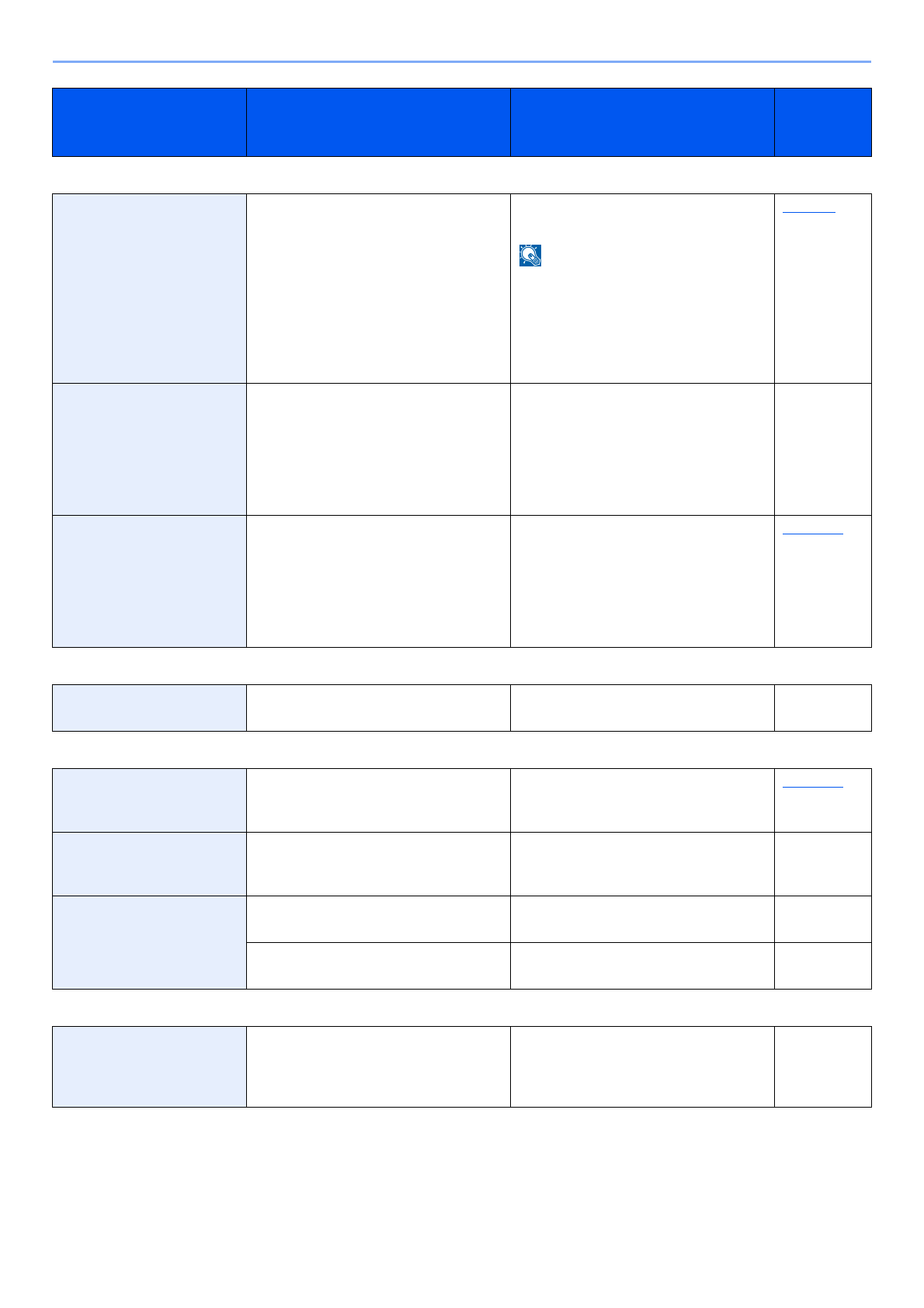Viewport: 924px width, 1308px height.
Task: Open the underlined link in the first body table's third row
Action: click(812, 534)
